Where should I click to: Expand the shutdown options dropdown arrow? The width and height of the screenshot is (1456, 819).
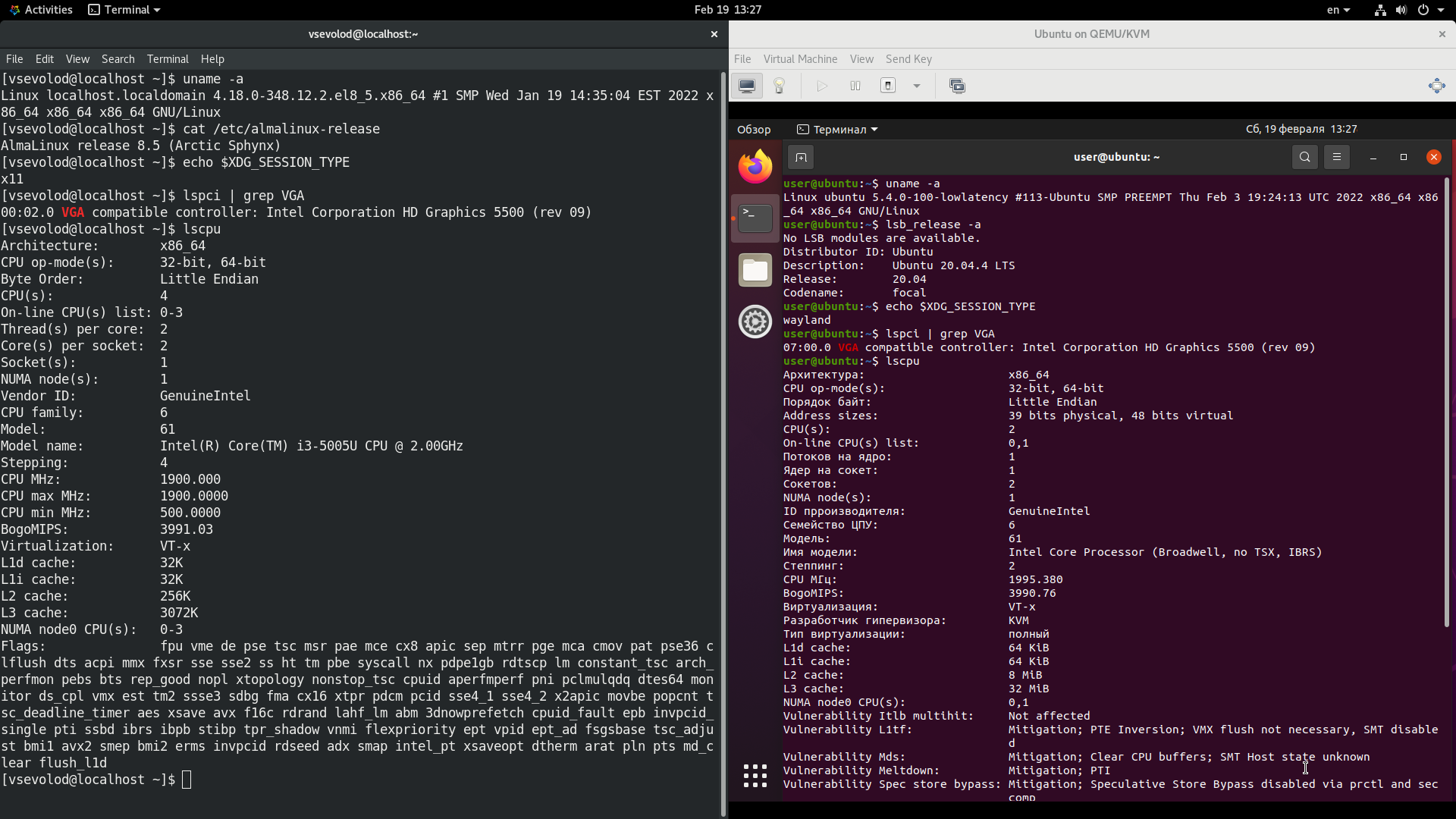917,86
